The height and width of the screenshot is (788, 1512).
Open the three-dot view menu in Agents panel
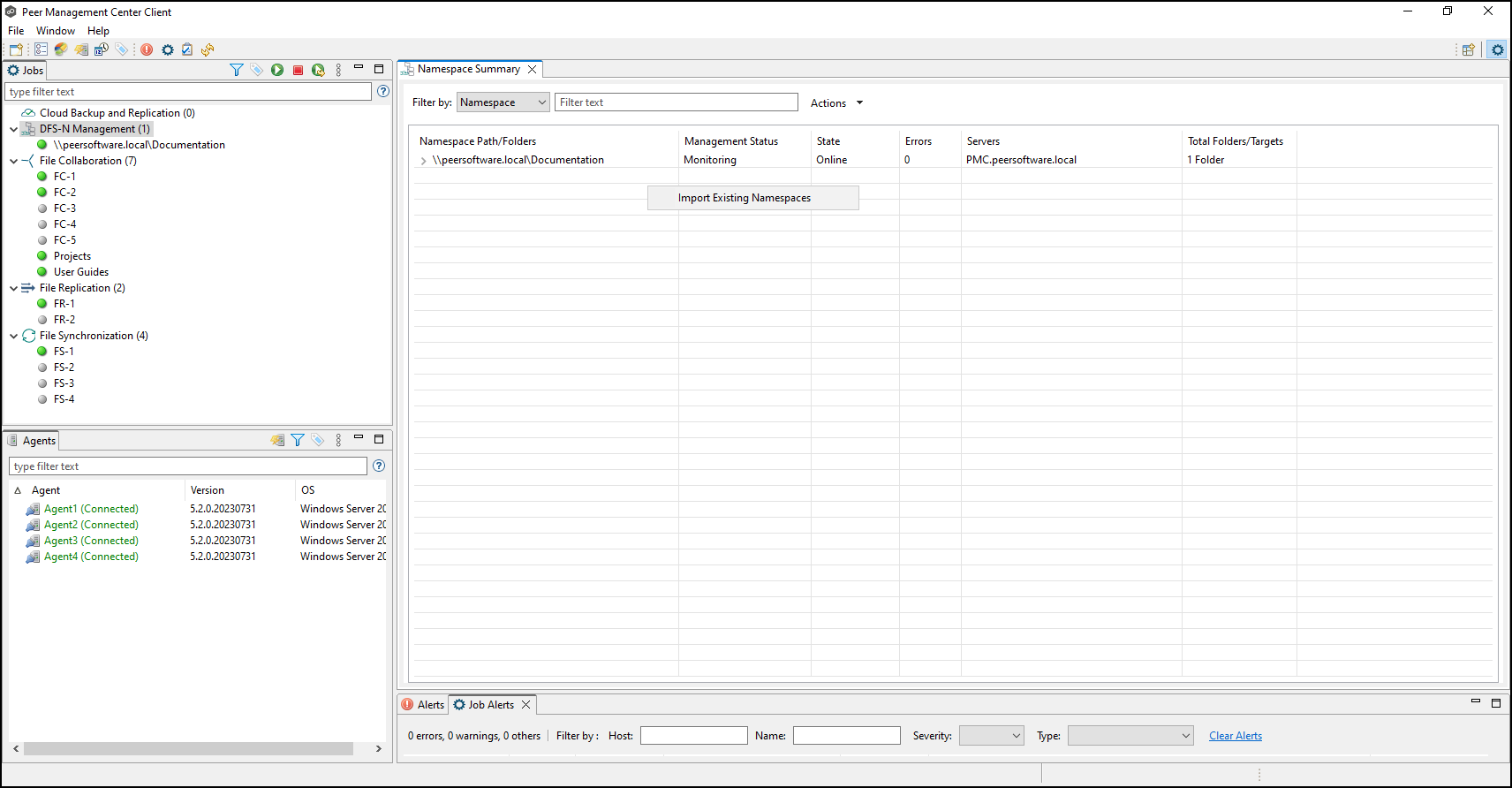coord(338,440)
